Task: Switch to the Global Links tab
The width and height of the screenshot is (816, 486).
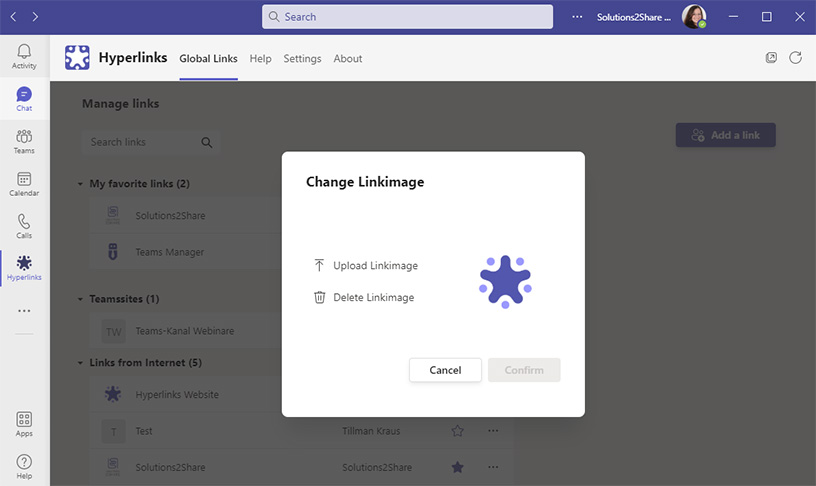Action: pyautogui.click(x=208, y=59)
